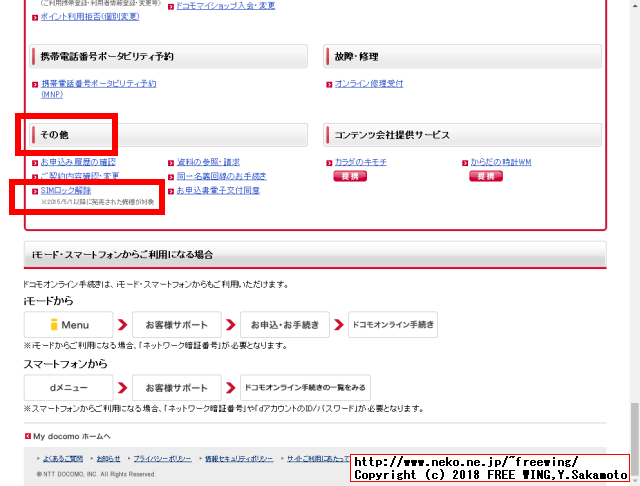The height and width of the screenshot is (486, 640).
Task: Click the red bullet icon before SIMロック解除
Action: [35, 190]
